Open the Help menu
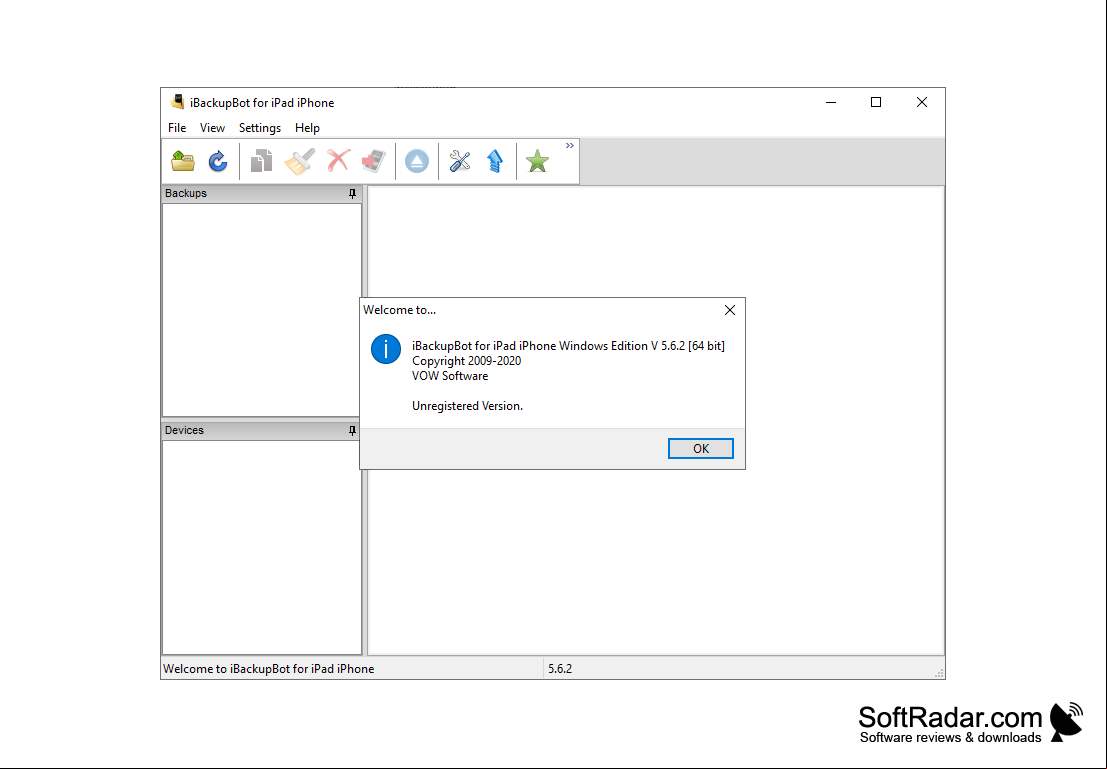 coord(307,128)
